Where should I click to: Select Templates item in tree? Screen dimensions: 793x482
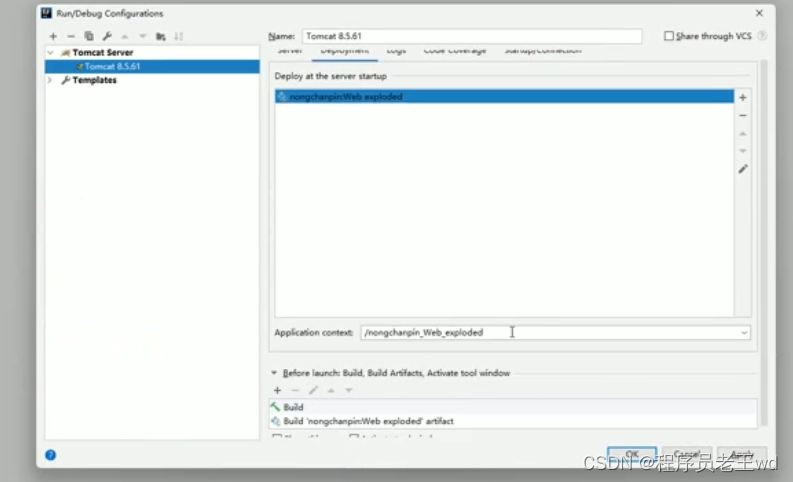(x=94, y=80)
